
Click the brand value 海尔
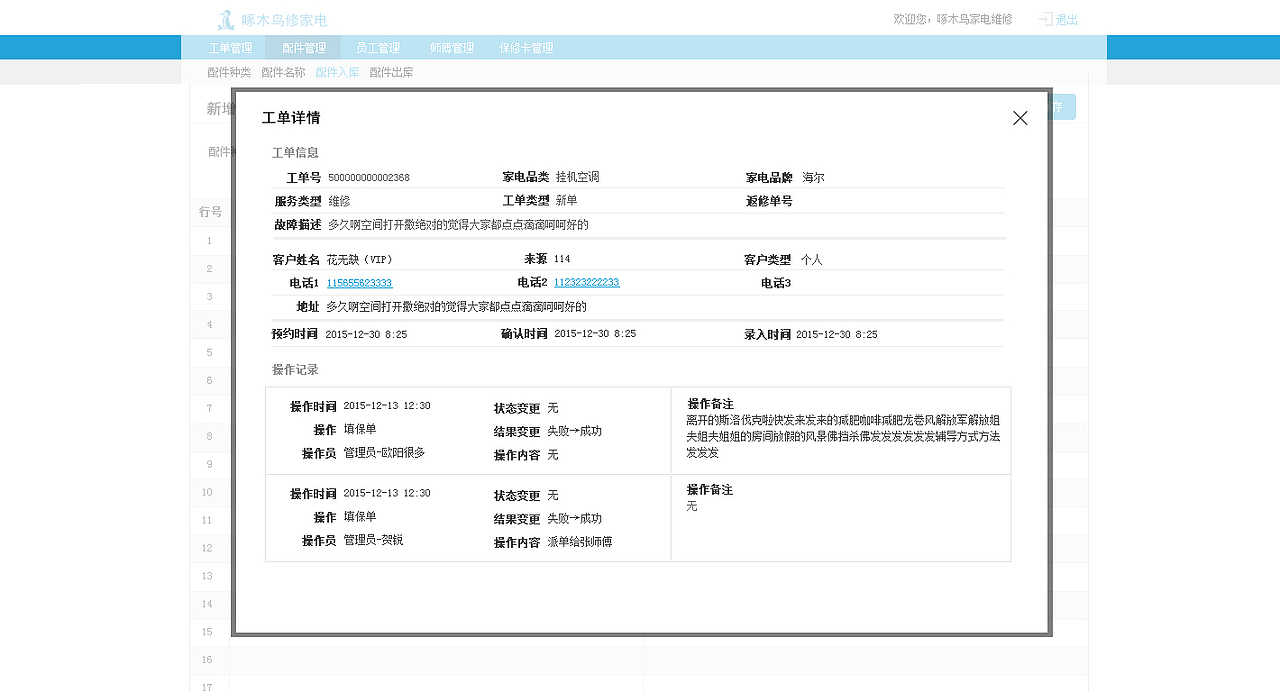(x=813, y=178)
